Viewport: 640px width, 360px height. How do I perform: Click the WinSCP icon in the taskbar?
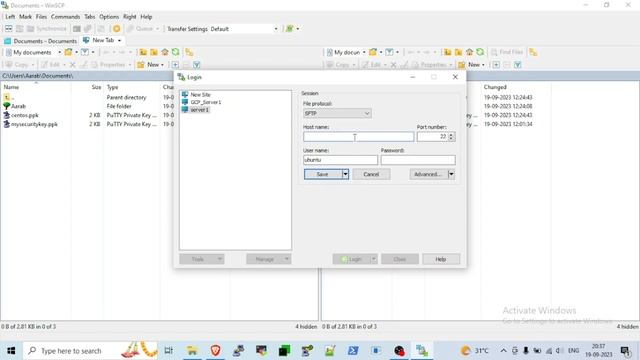pyautogui.click(x=422, y=350)
